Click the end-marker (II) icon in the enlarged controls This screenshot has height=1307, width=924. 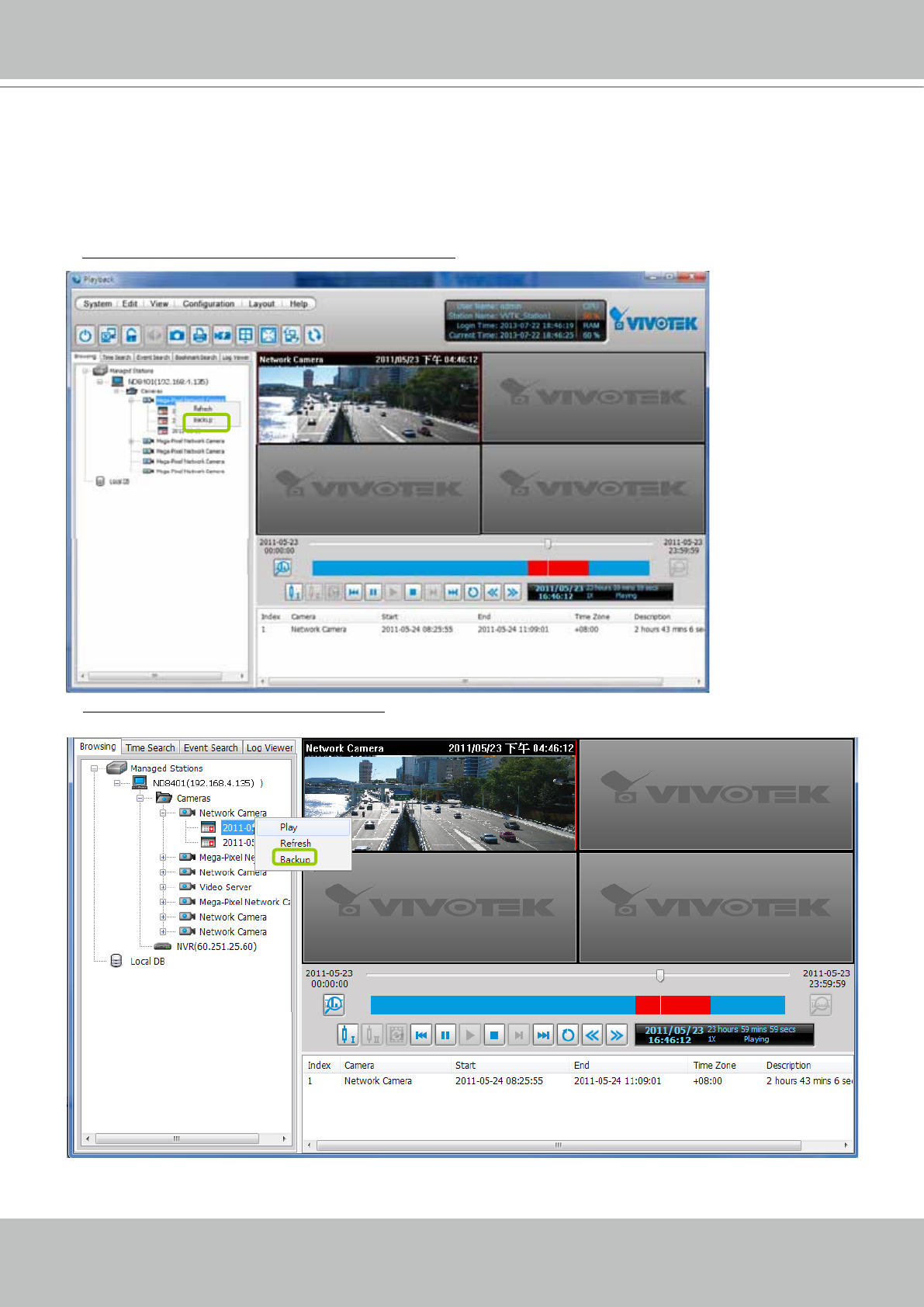pyautogui.click(x=372, y=1035)
